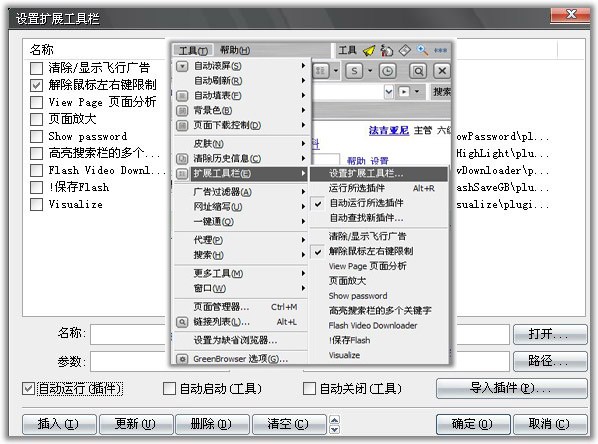Tick the Show password checkbox
Viewport: 598px width, 444px height.
click(36, 136)
